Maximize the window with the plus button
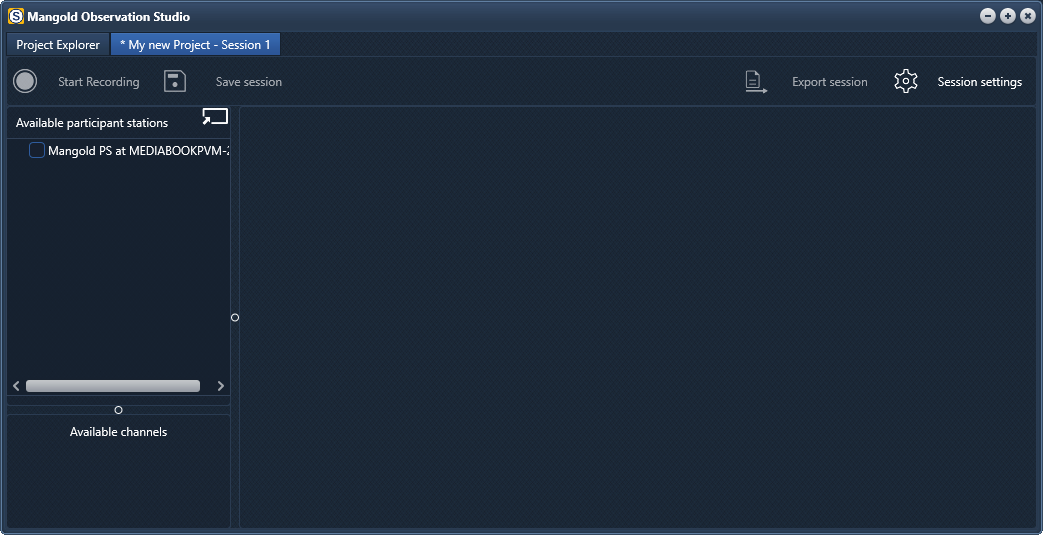 [1008, 17]
